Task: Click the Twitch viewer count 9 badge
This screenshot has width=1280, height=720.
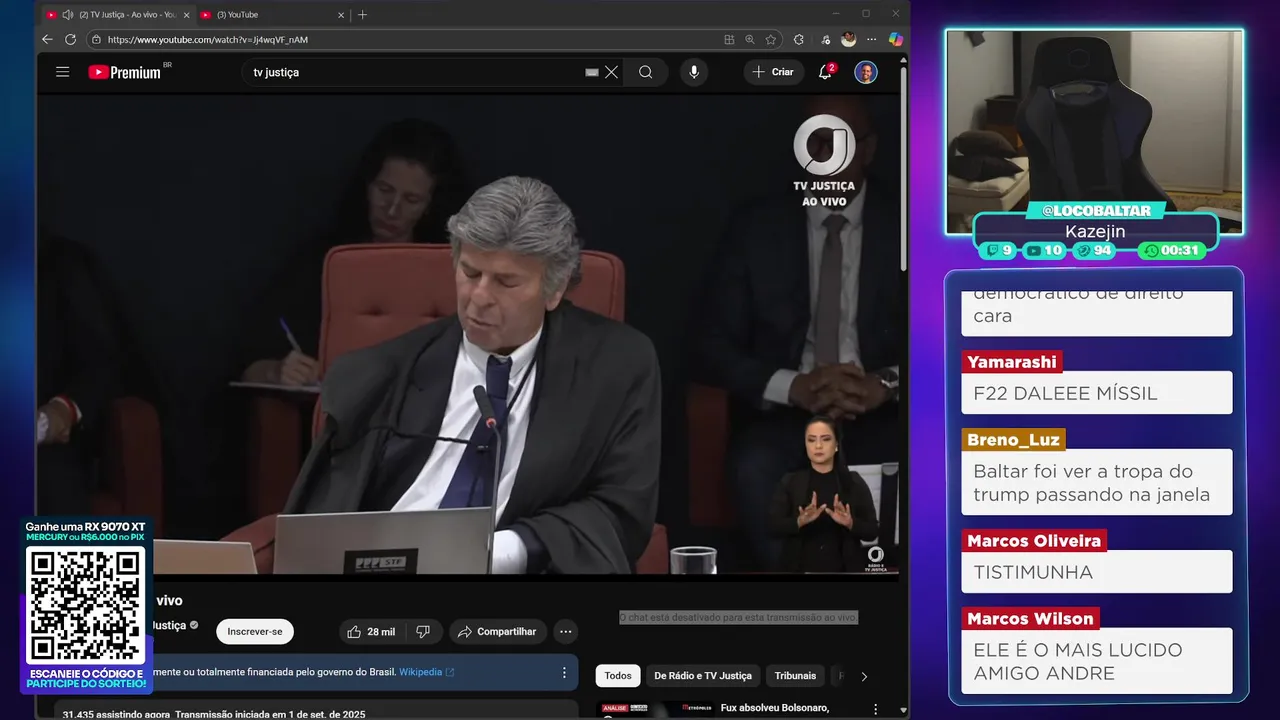Action: point(1000,250)
